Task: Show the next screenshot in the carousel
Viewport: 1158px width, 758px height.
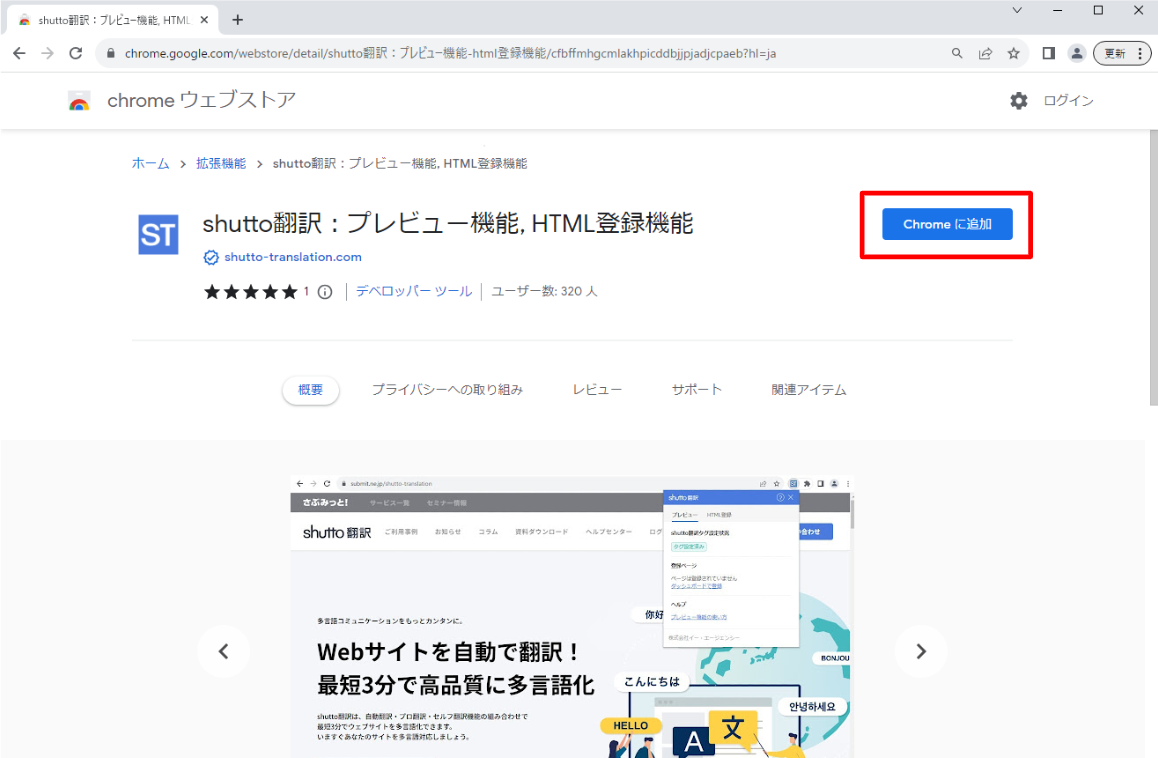Action: (921, 651)
